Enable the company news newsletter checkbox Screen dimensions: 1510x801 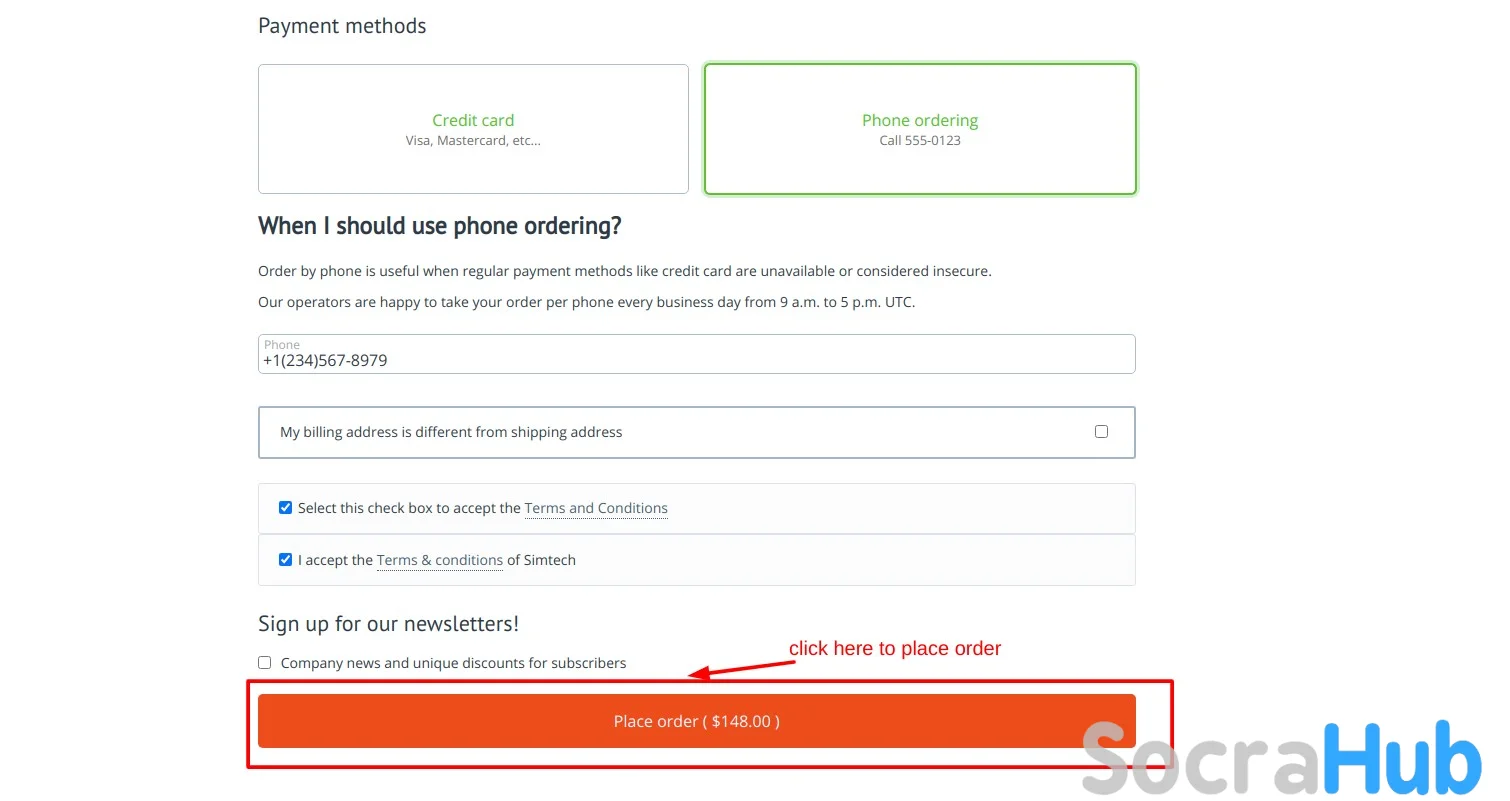[x=265, y=663]
